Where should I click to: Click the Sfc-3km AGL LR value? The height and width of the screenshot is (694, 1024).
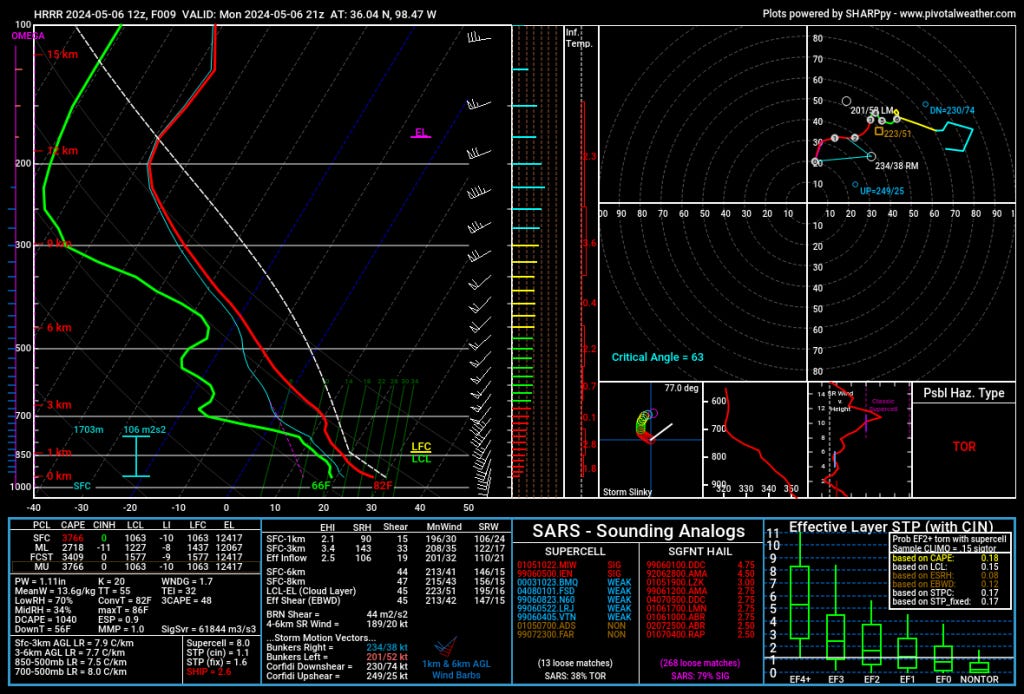[74, 643]
